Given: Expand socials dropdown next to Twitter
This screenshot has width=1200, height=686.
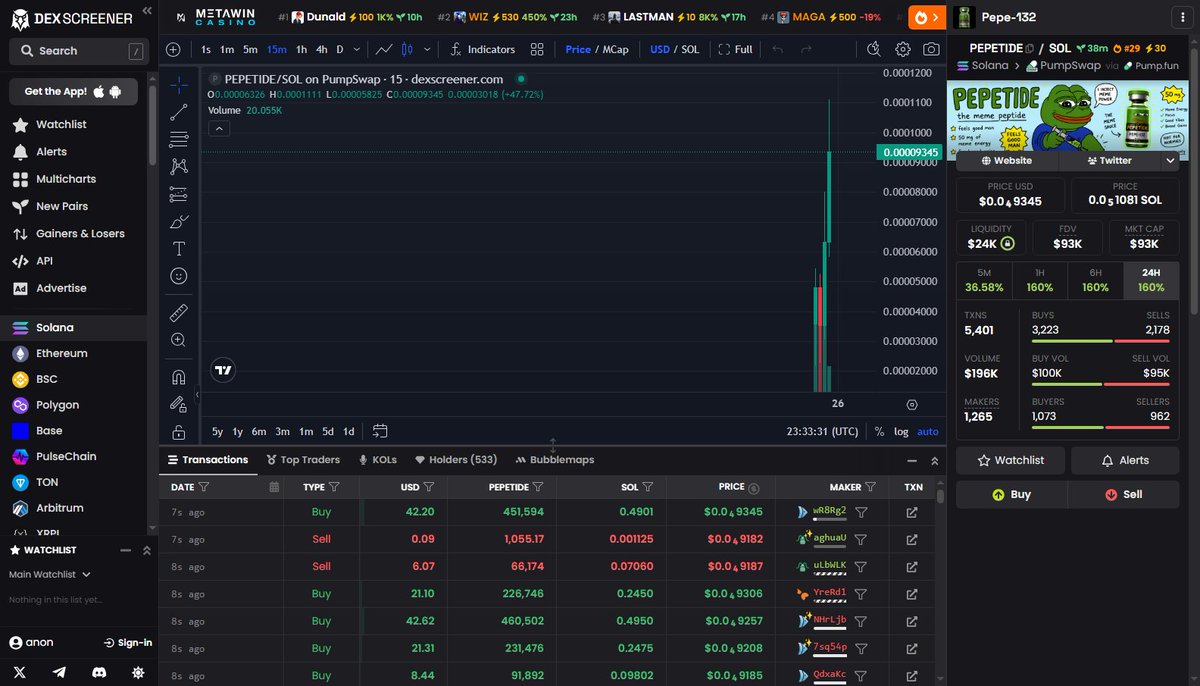Looking at the screenshot, I should pyautogui.click(x=1171, y=160).
